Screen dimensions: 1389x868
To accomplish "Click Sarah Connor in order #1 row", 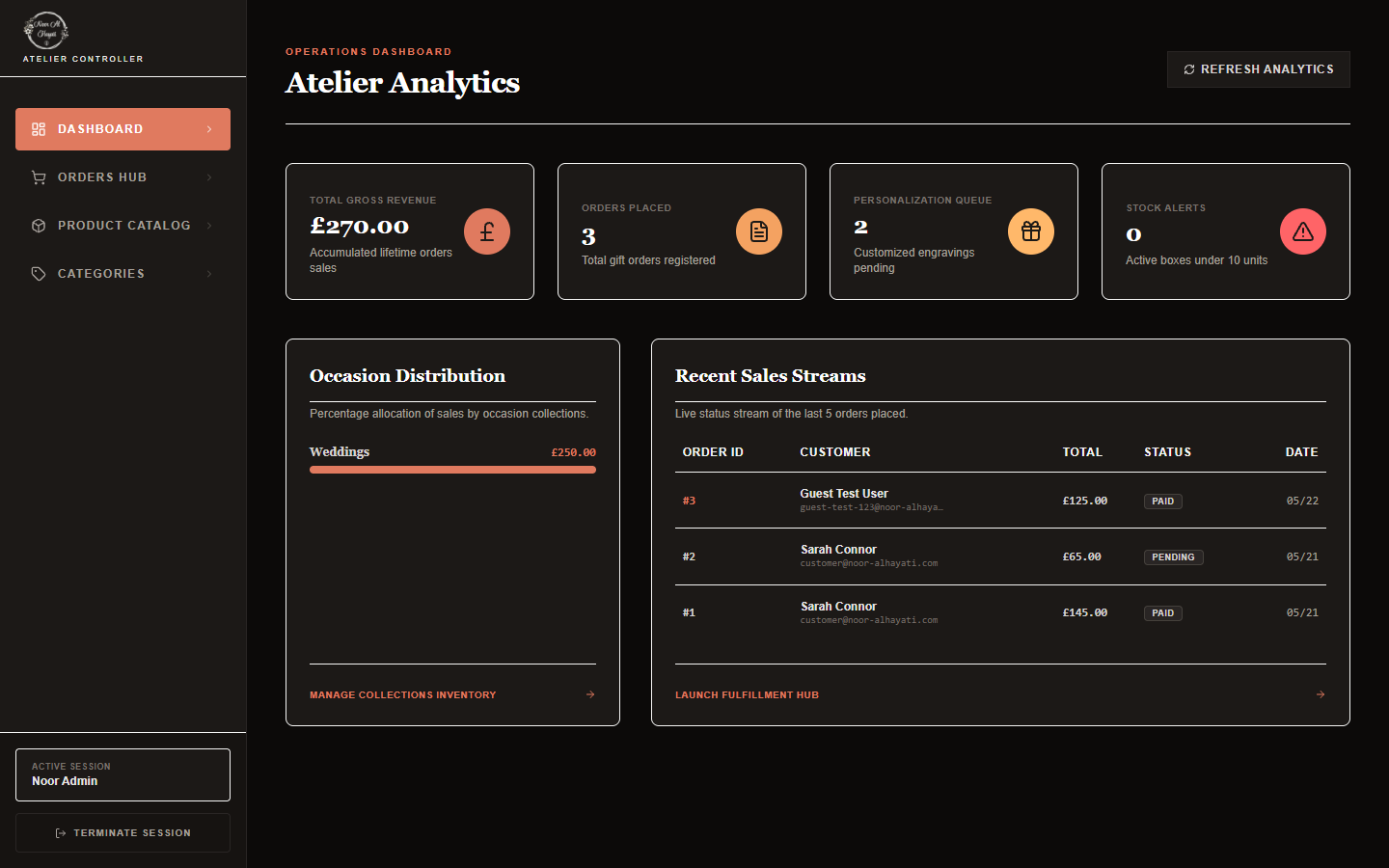I will 838,607.
